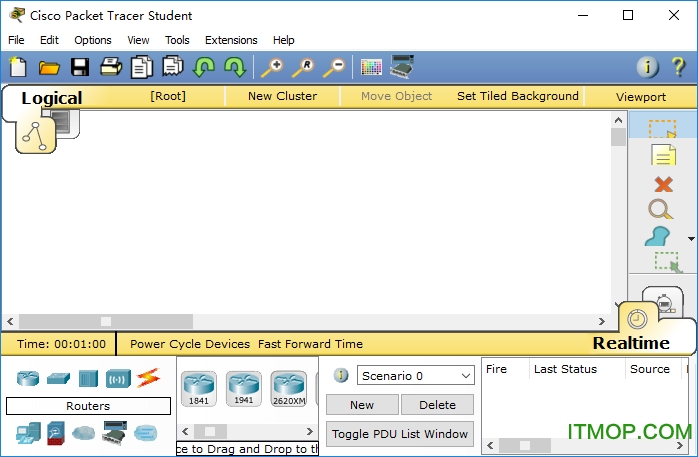Select Multiuser Connection icon

point(146,433)
